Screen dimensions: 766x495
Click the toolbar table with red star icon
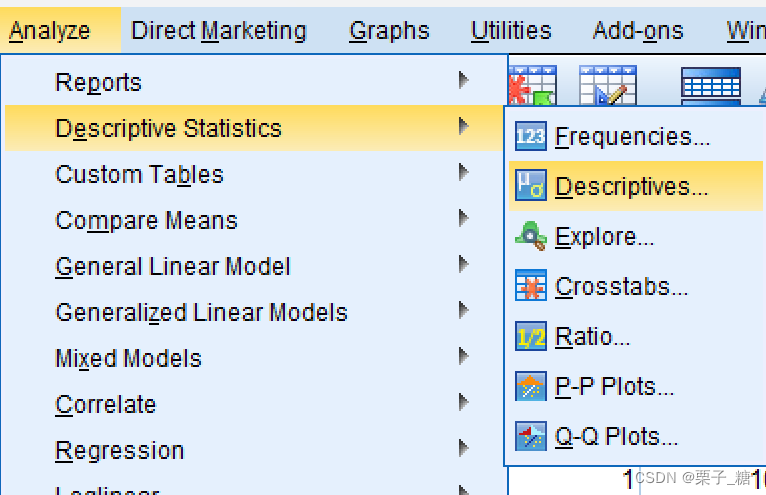[x=532, y=86]
